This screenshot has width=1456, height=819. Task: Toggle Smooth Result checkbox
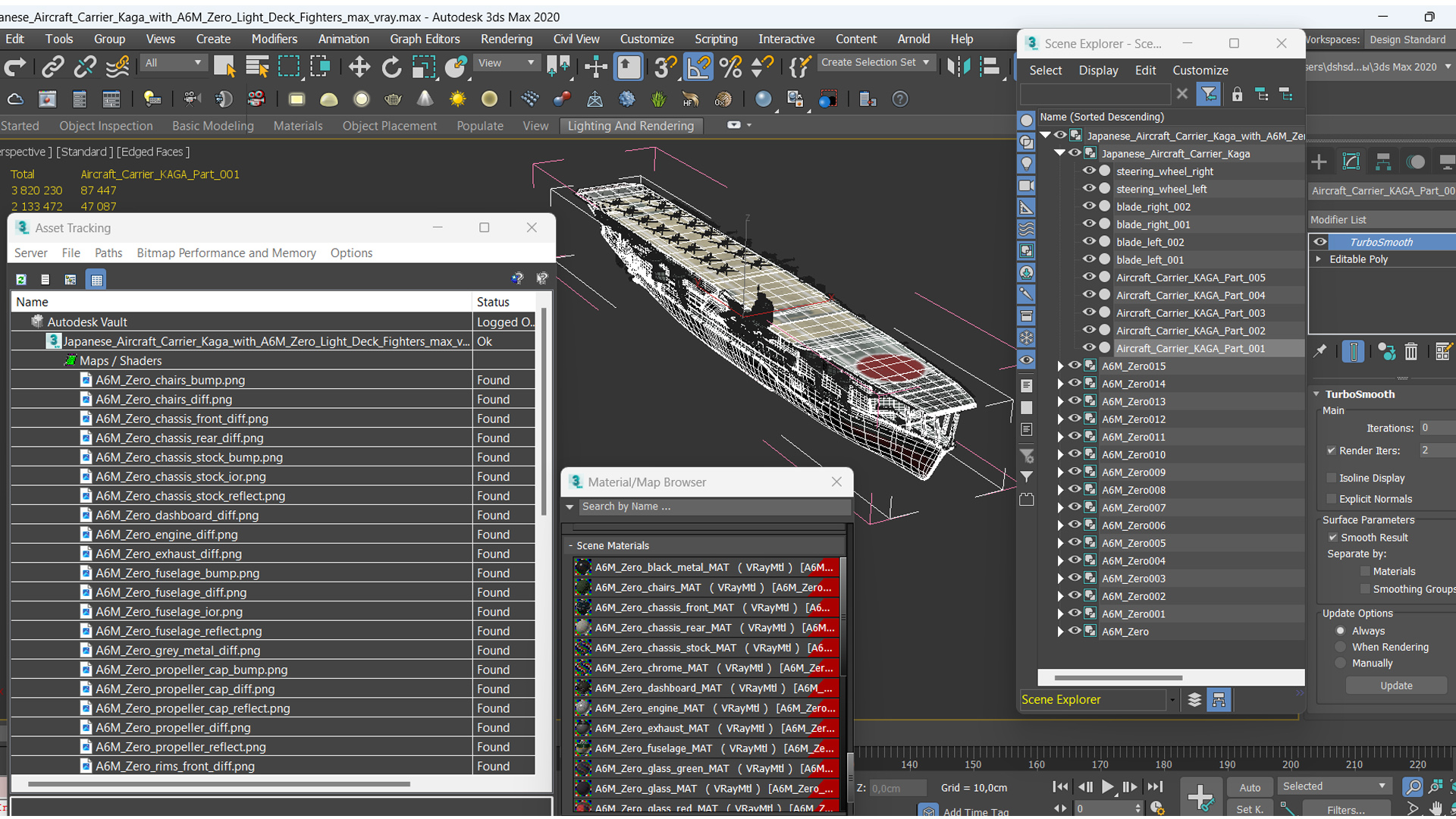point(1333,537)
